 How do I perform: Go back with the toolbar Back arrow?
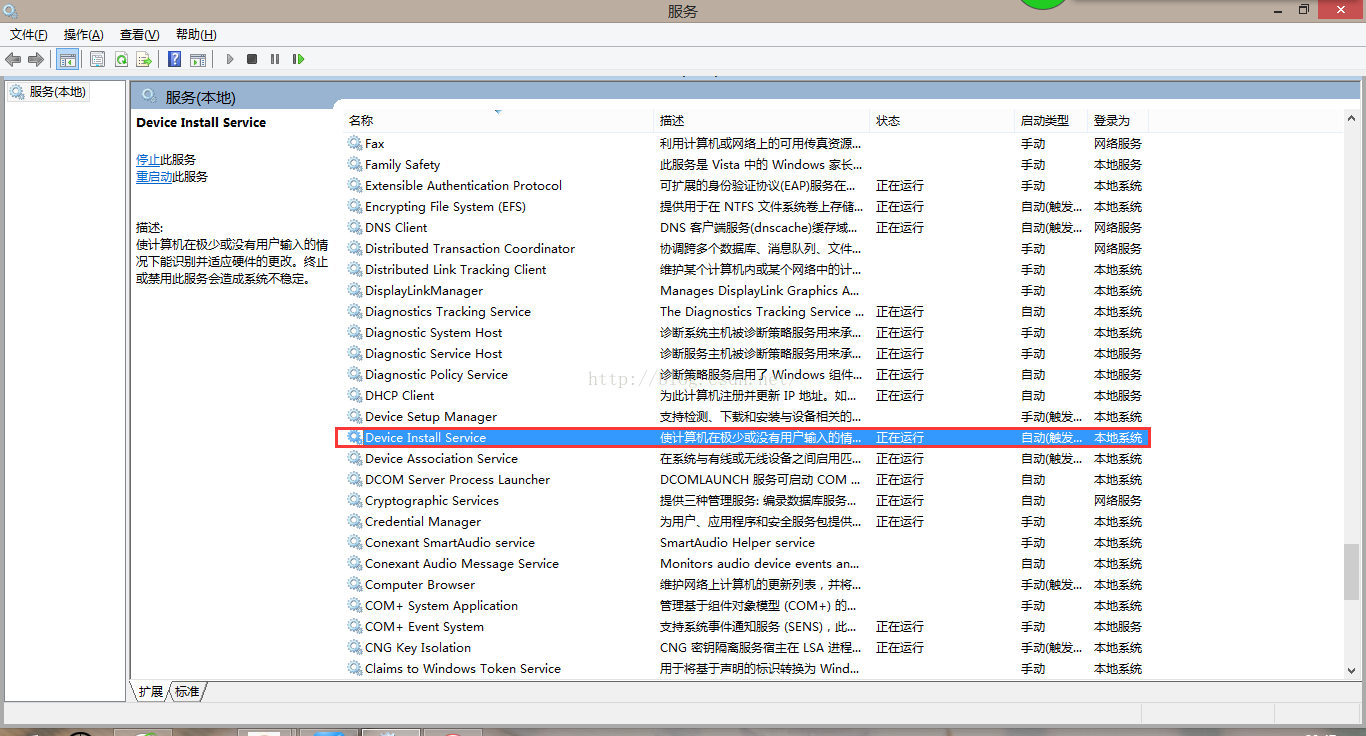[x=13, y=60]
